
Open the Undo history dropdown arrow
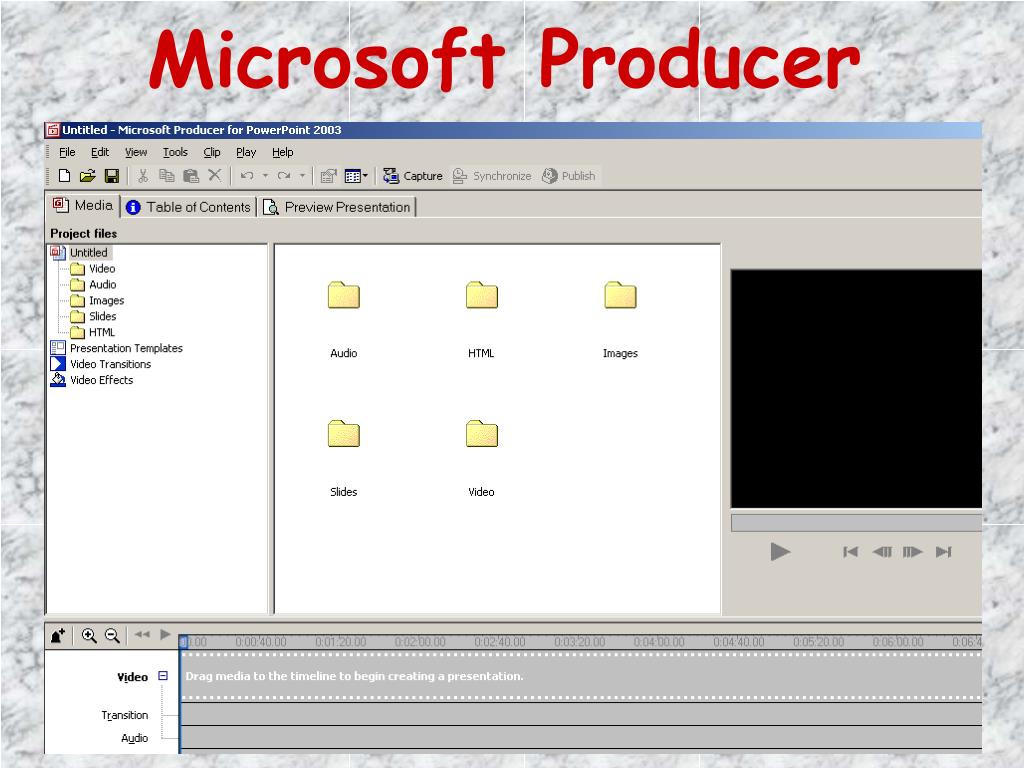pos(265,176)
